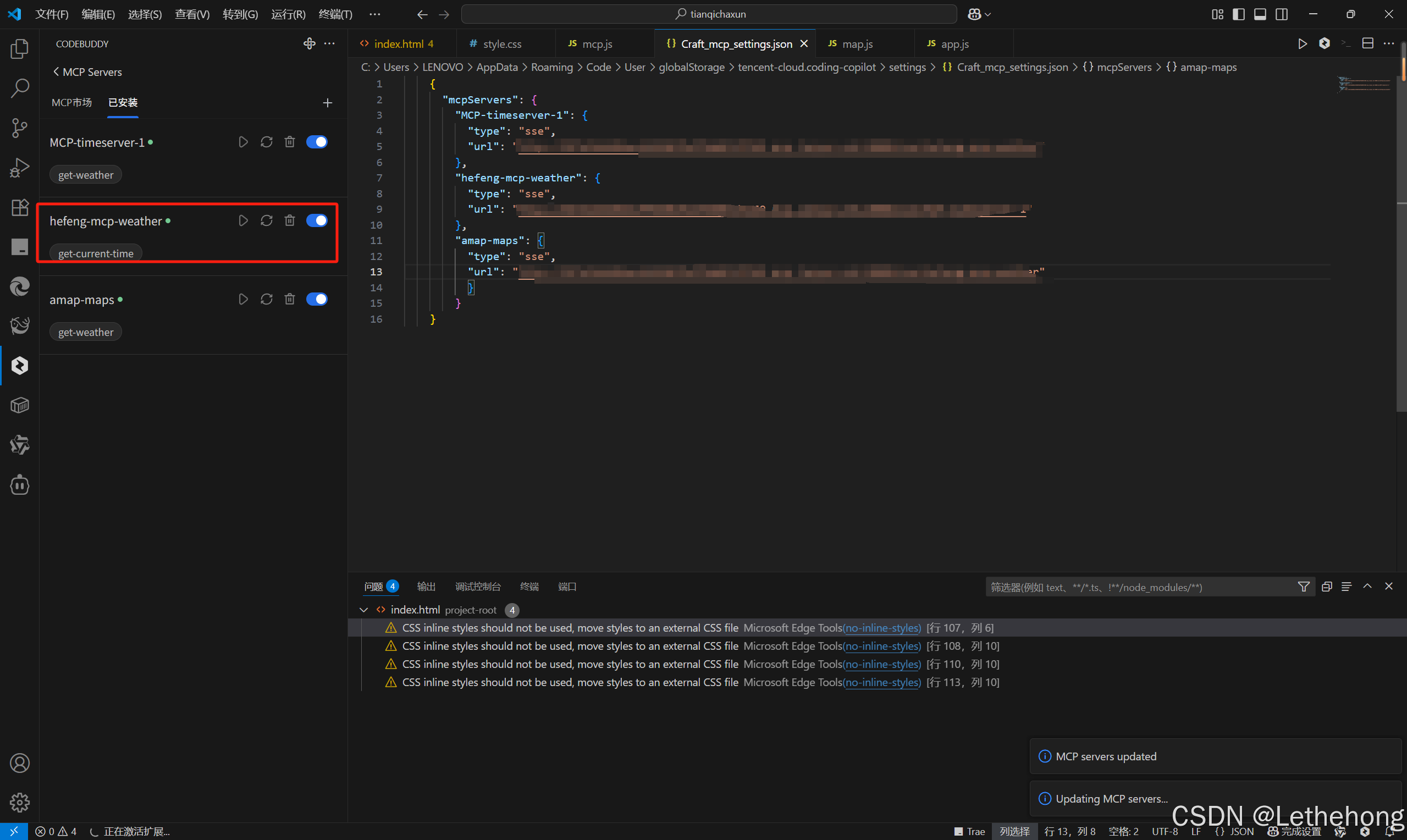Open Source Control view
The image size is (1407, 840).
(x=20, y=128)
